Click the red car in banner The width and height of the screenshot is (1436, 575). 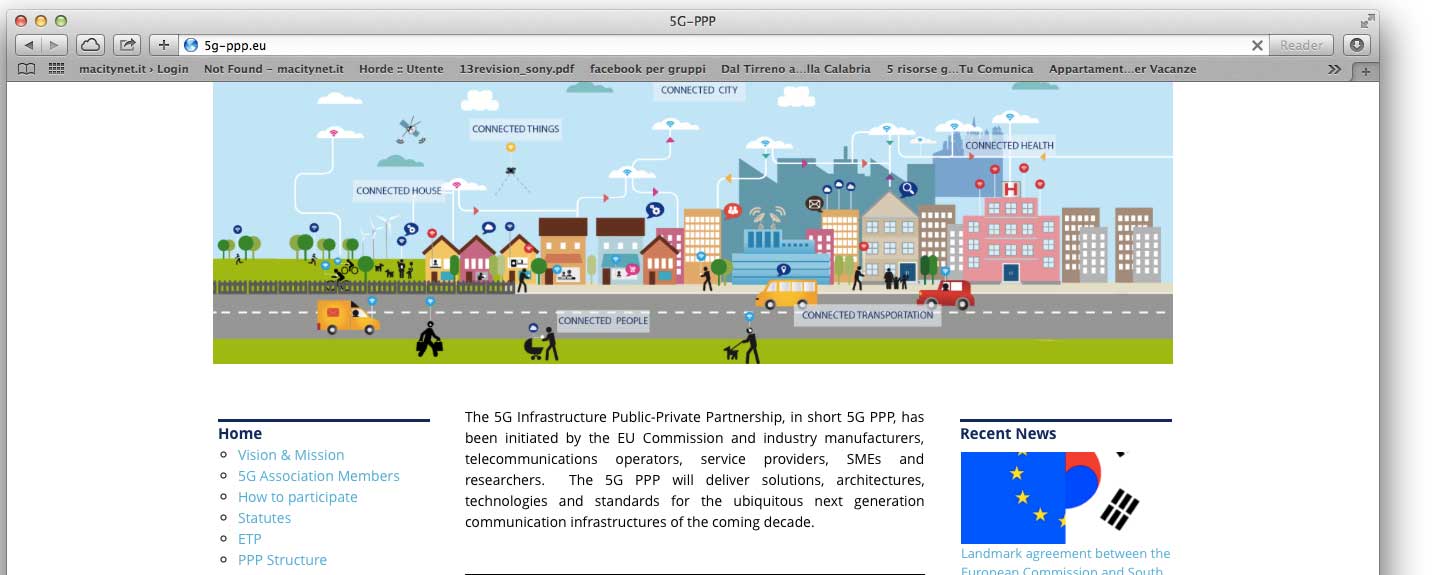945,293
